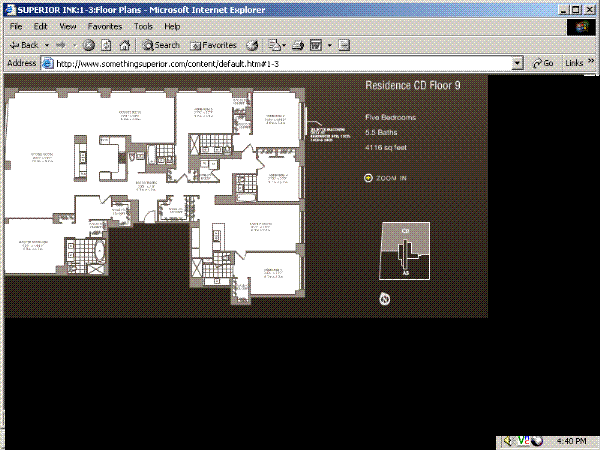
Task: Open the Tools menu
Action: tap(143, 26)
